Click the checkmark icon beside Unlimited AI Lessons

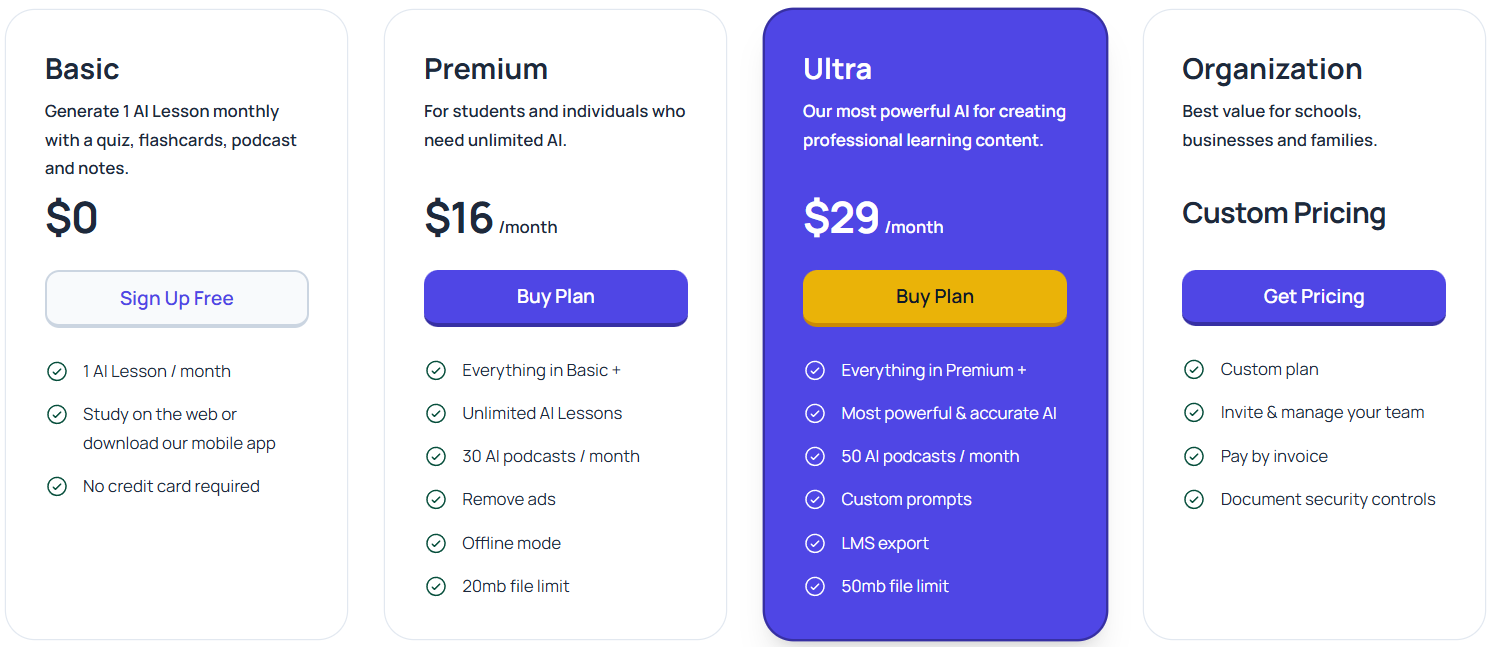[x=436, y=413]
